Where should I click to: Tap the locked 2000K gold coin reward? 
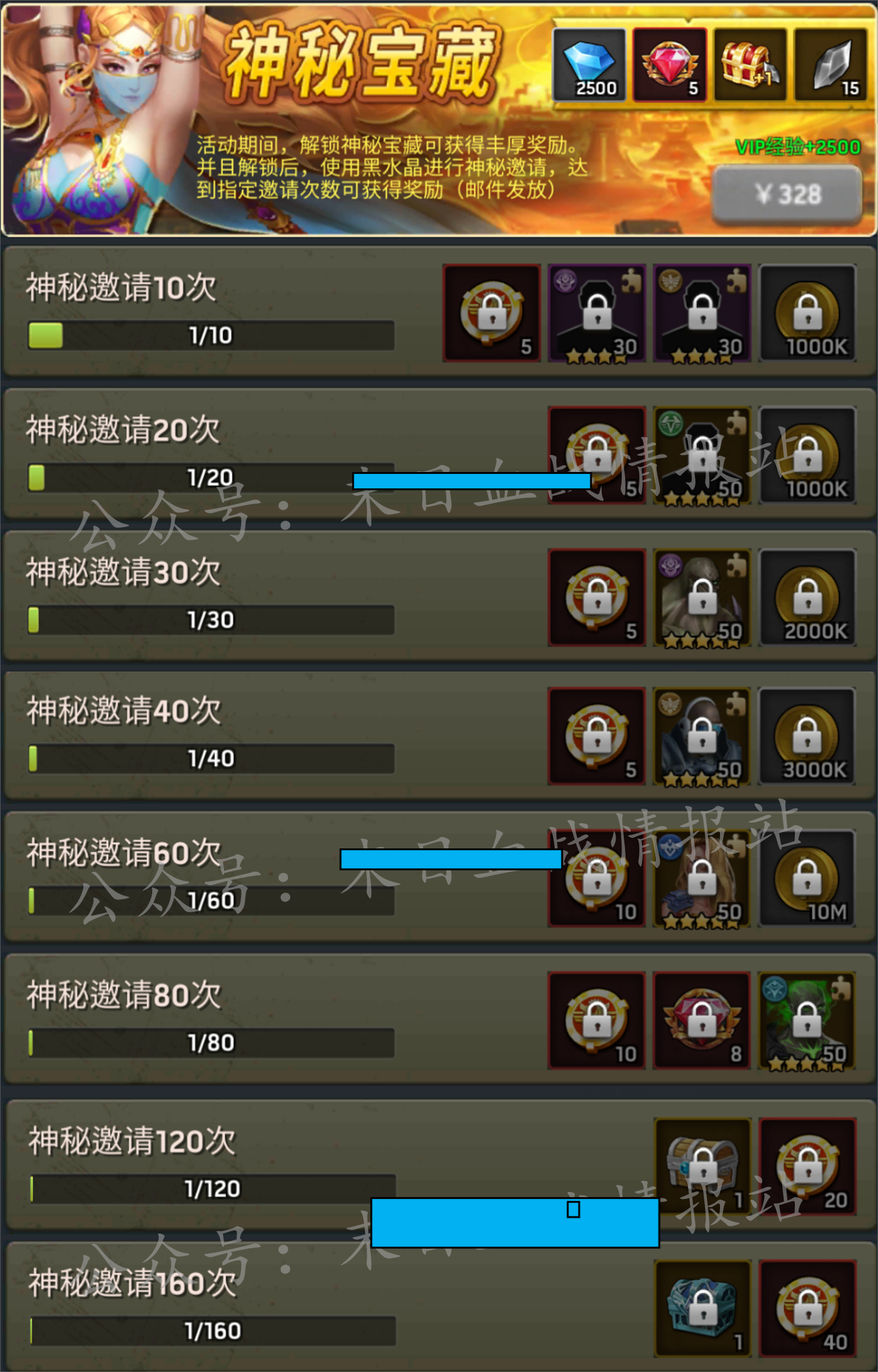(808, 597)
